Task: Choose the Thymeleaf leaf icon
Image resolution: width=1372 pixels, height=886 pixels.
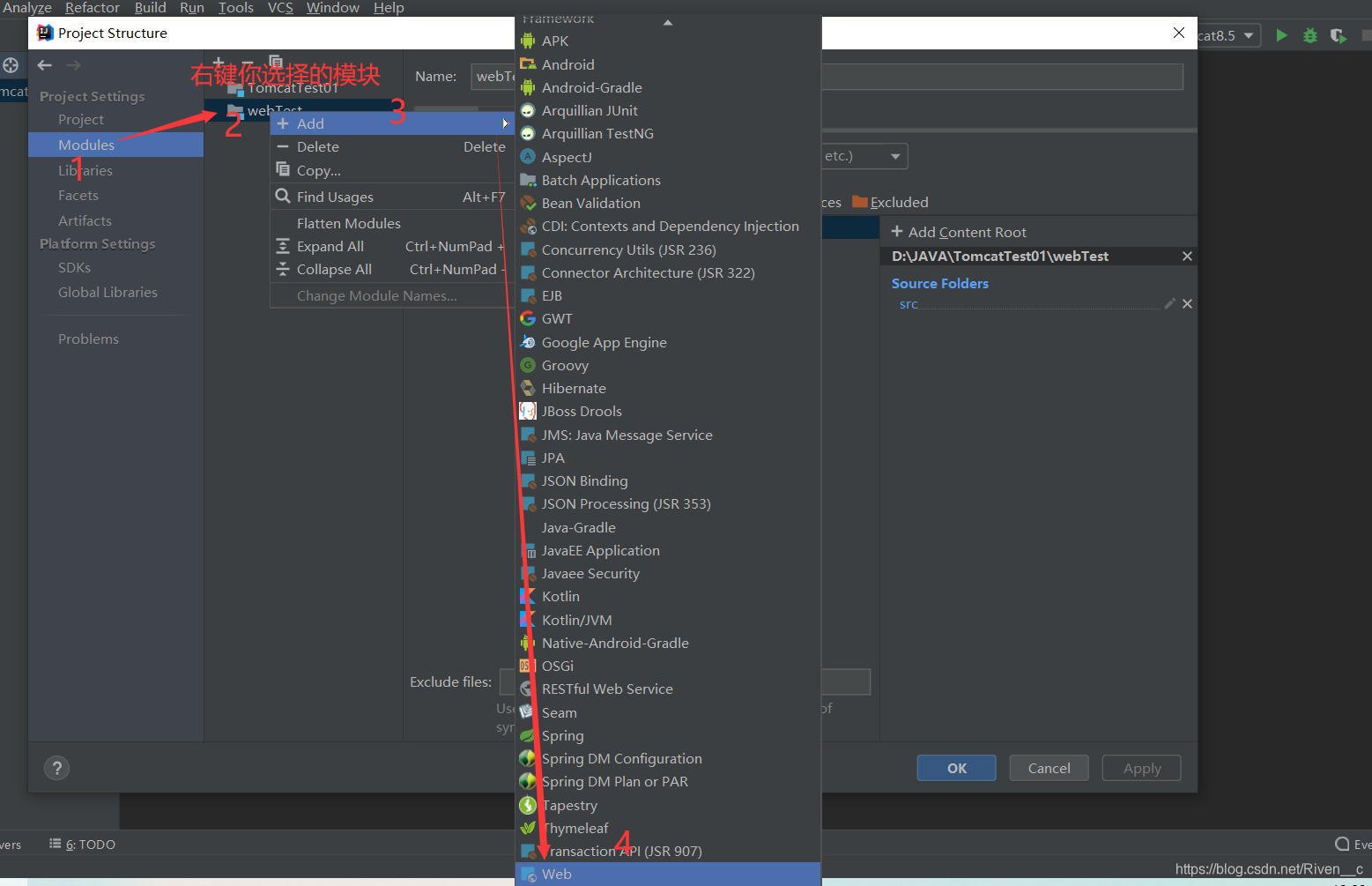Action: (x=528, y=828)
